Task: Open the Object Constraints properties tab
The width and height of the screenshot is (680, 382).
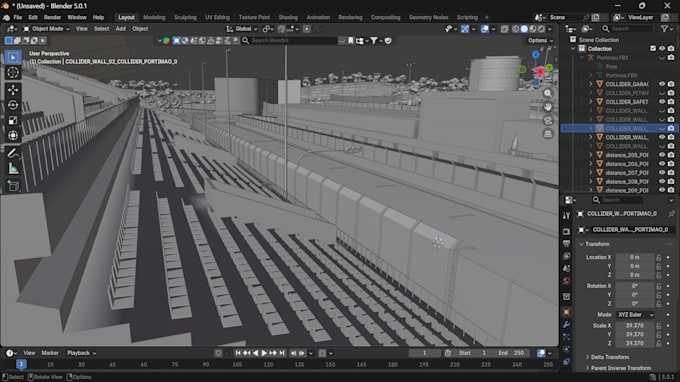Action: 566,362
